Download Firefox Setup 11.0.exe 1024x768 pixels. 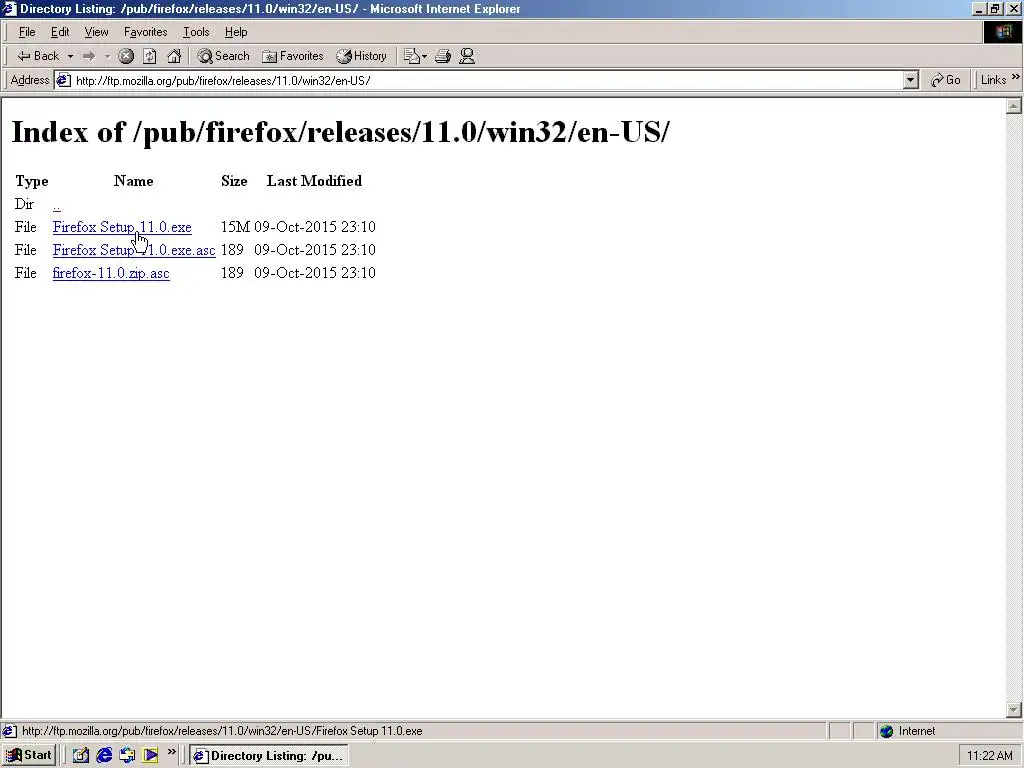(122, 227)
